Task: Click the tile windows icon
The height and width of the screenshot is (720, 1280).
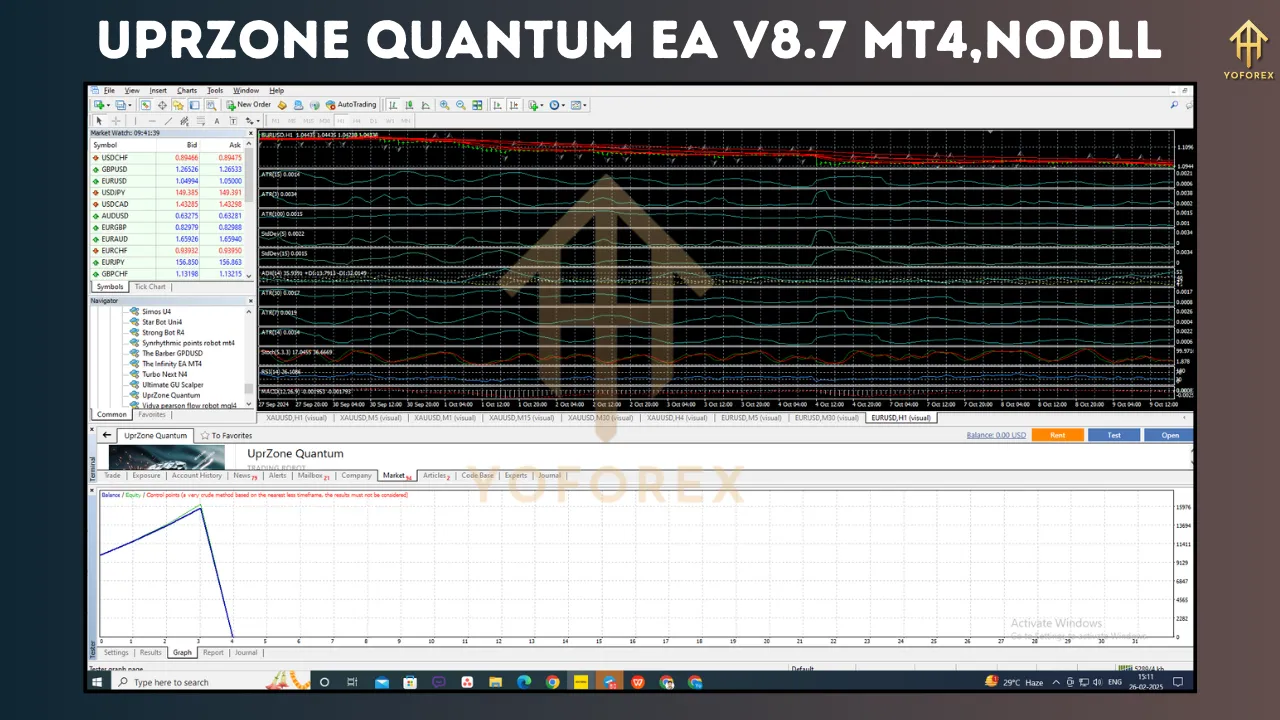Action: [x=477, y=104]
